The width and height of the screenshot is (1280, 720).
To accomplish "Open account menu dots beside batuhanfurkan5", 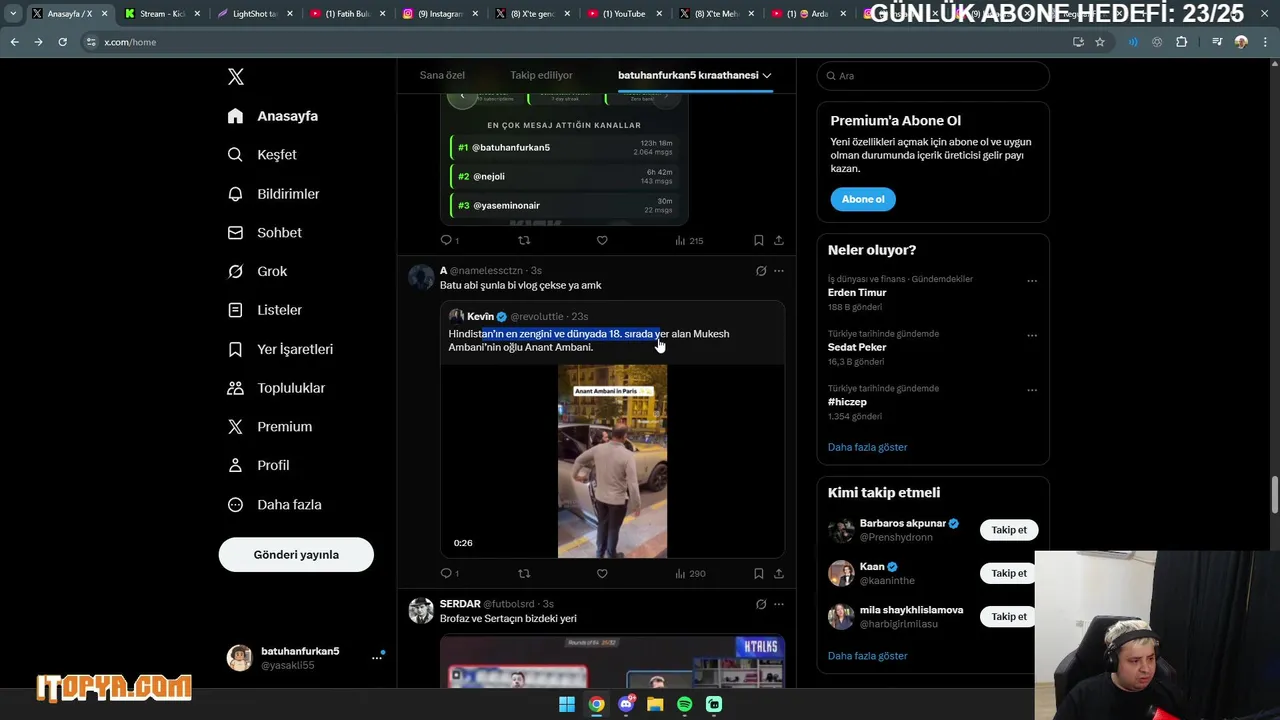I will coord(377,657).
